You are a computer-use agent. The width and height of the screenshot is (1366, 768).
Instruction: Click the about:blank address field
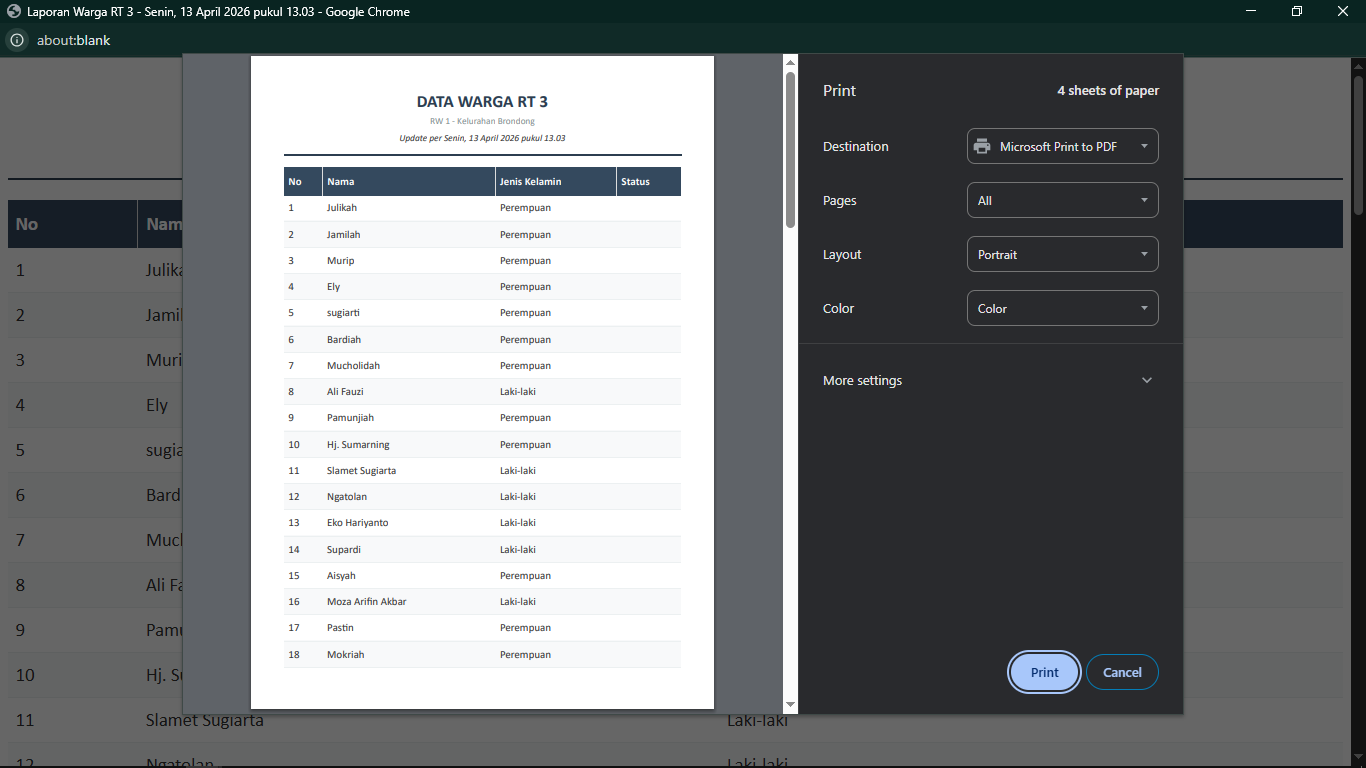(x=74, y=41)
